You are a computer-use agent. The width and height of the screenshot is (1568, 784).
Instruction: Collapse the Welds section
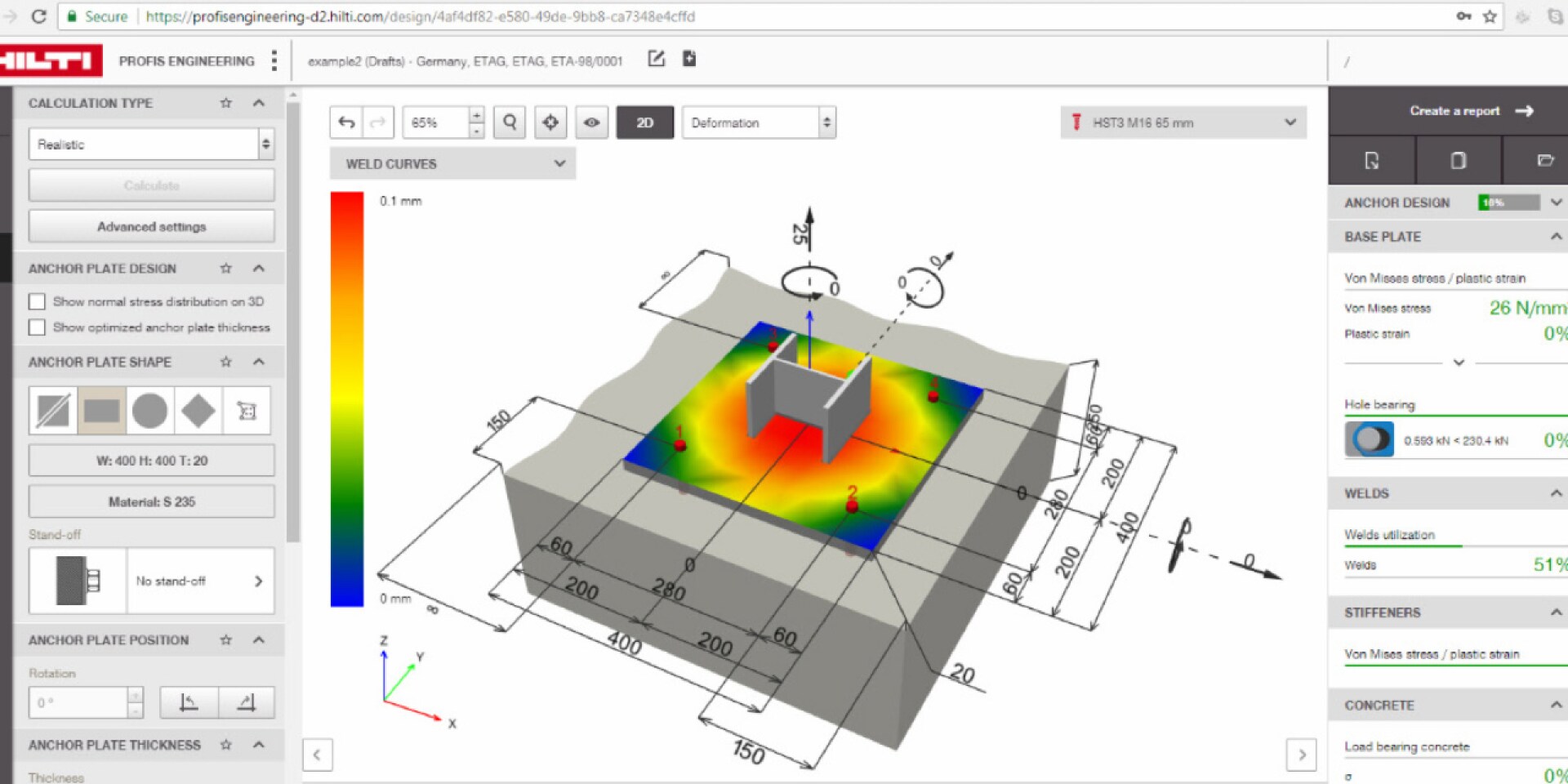[1556, 493]
